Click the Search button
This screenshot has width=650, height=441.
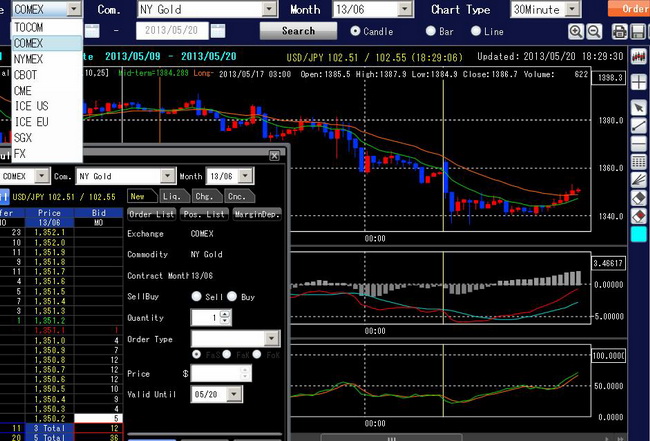click(x=298, y=31)
